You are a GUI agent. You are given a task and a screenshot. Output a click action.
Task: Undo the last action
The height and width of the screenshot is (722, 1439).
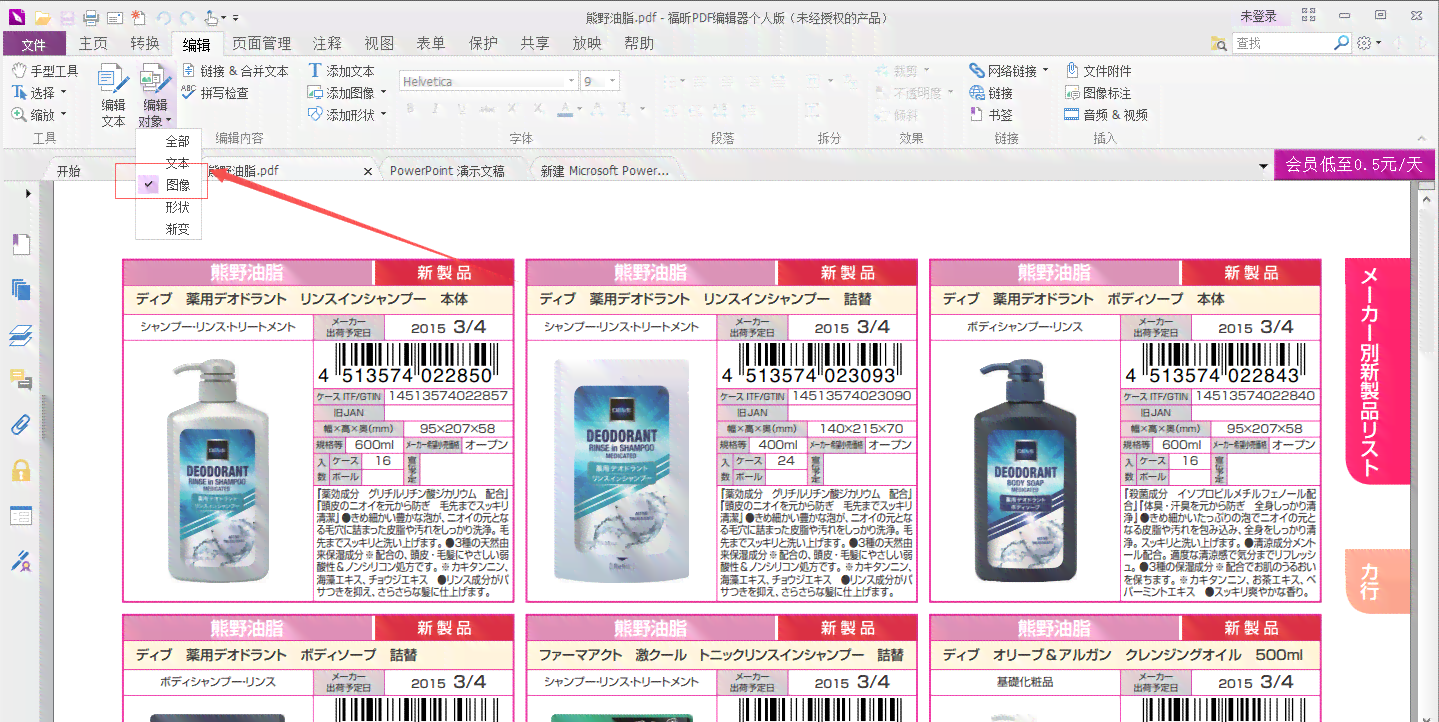point(162,18)
